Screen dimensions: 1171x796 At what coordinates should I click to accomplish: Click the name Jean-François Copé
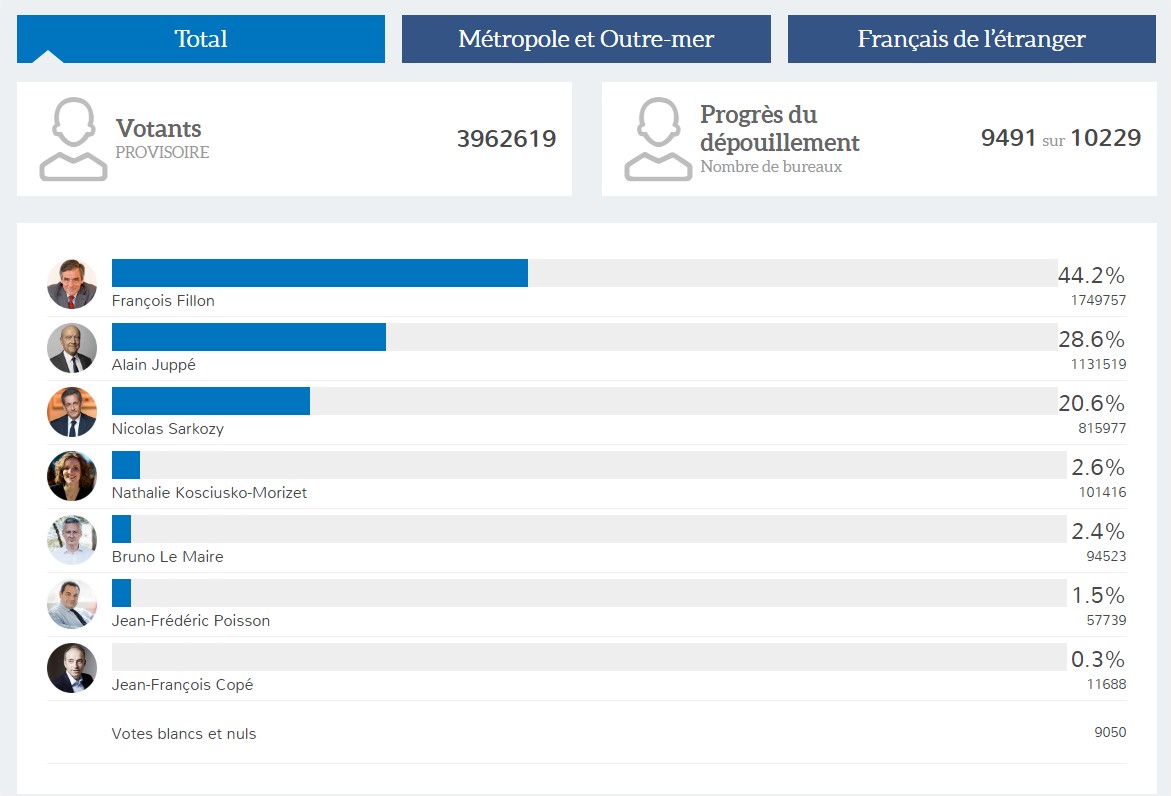point(182,685)
